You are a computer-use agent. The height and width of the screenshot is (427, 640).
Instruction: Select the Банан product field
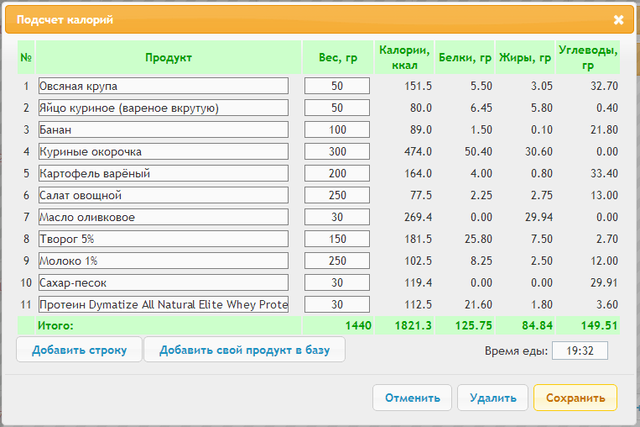tap(163, 130)
